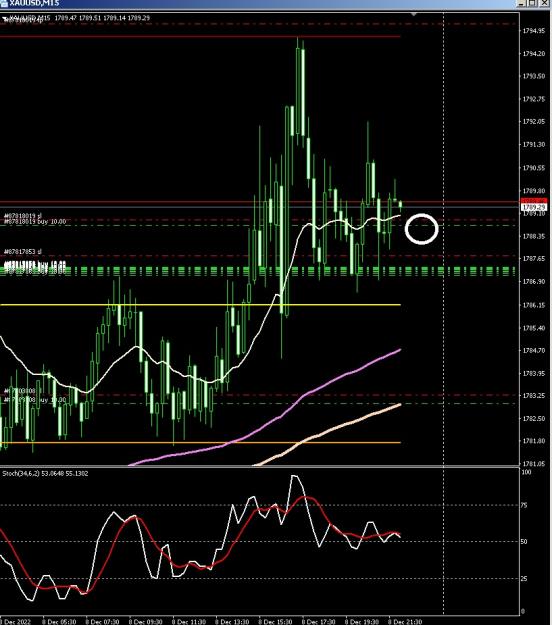Click the 1790.55 price scale label

tap(534, 168)
